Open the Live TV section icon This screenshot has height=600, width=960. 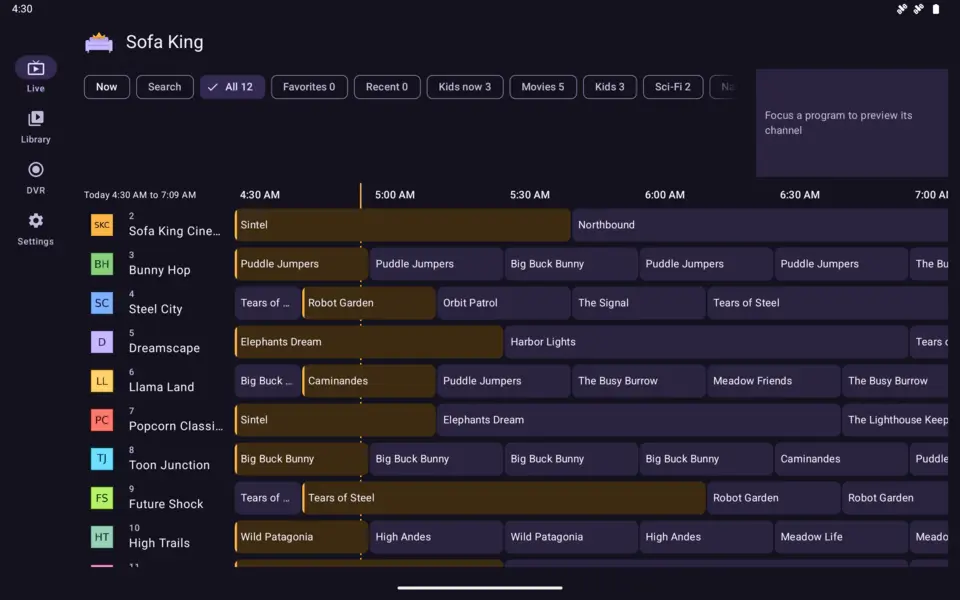tap(36, 68)
